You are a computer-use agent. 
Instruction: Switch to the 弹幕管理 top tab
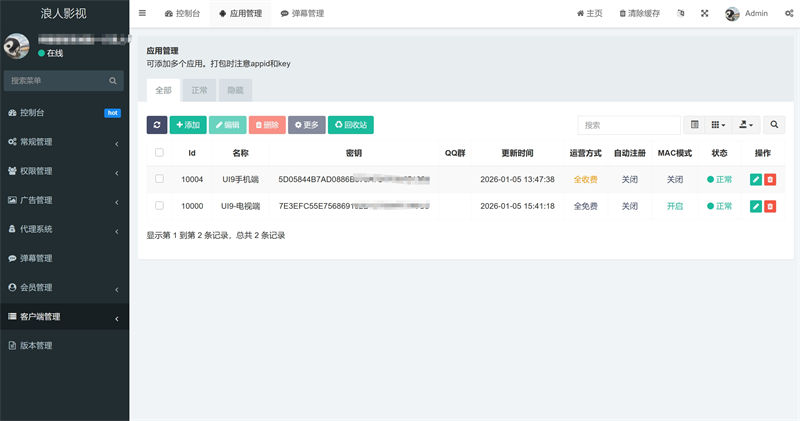click(303, 14)
